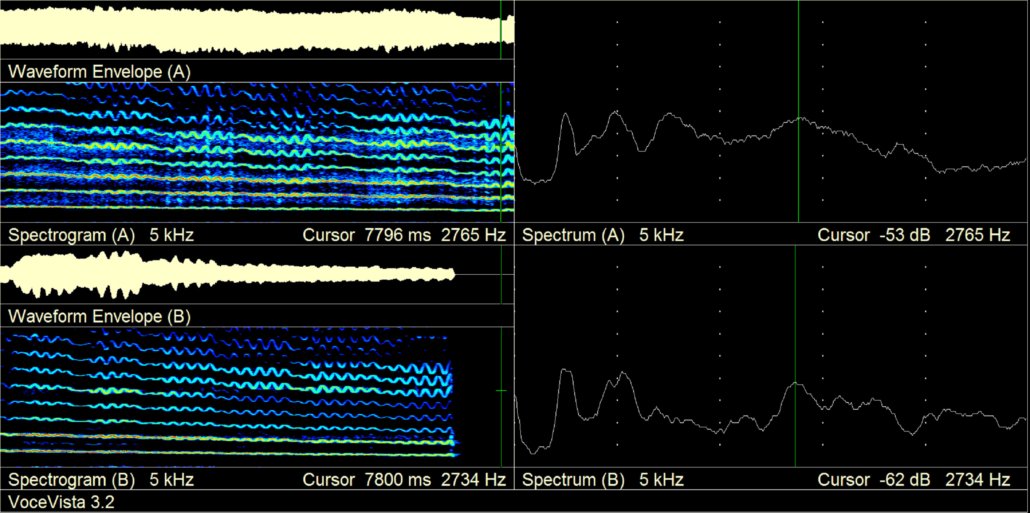
Task: Click the first peak of Spectrum (B) curve
Action: pos(565,371)
